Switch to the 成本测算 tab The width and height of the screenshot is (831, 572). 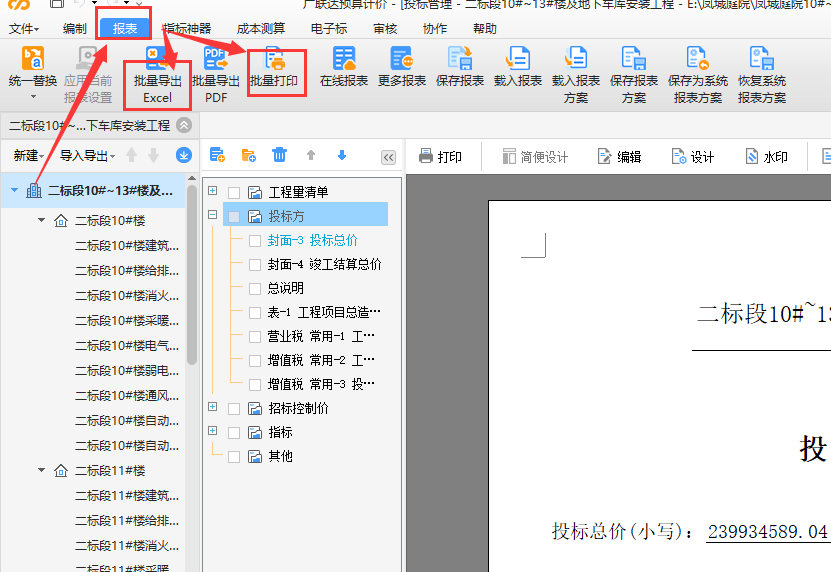[260, 29]
